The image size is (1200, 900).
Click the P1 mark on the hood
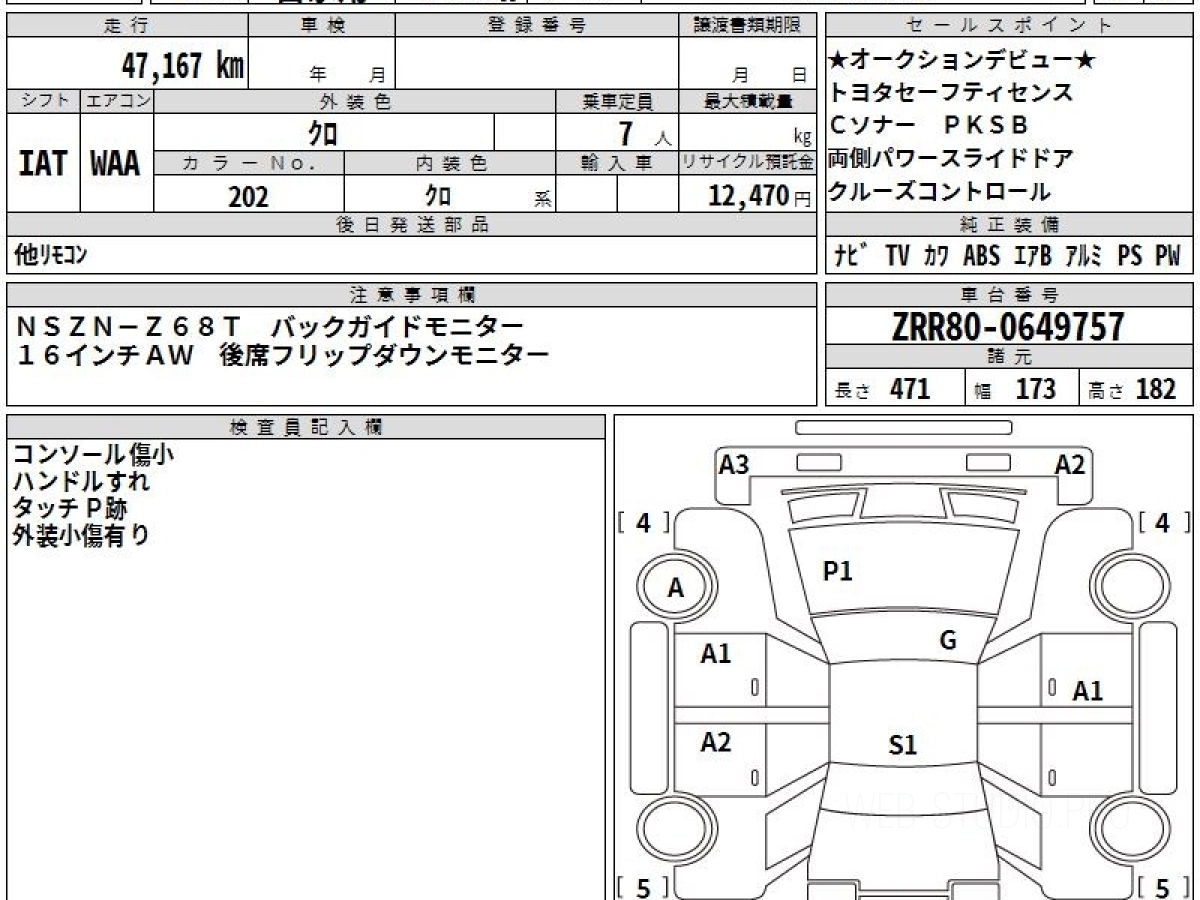click(837, 571)
